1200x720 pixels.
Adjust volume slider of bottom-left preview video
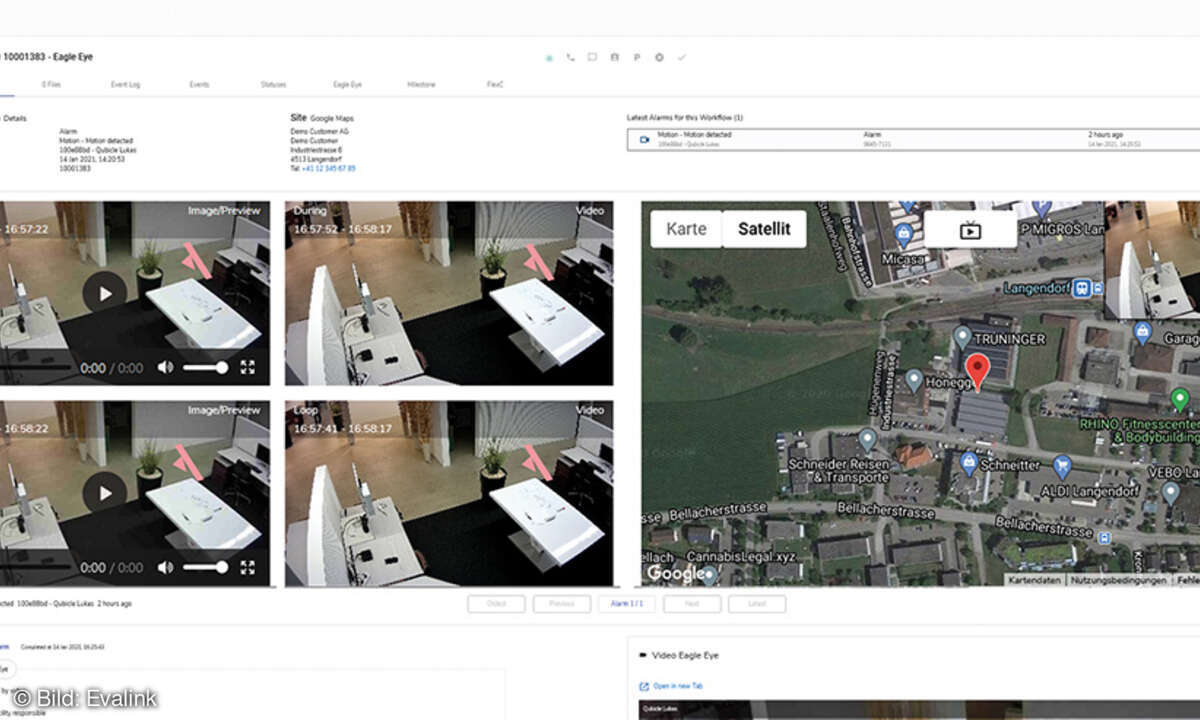click(205, 567)
